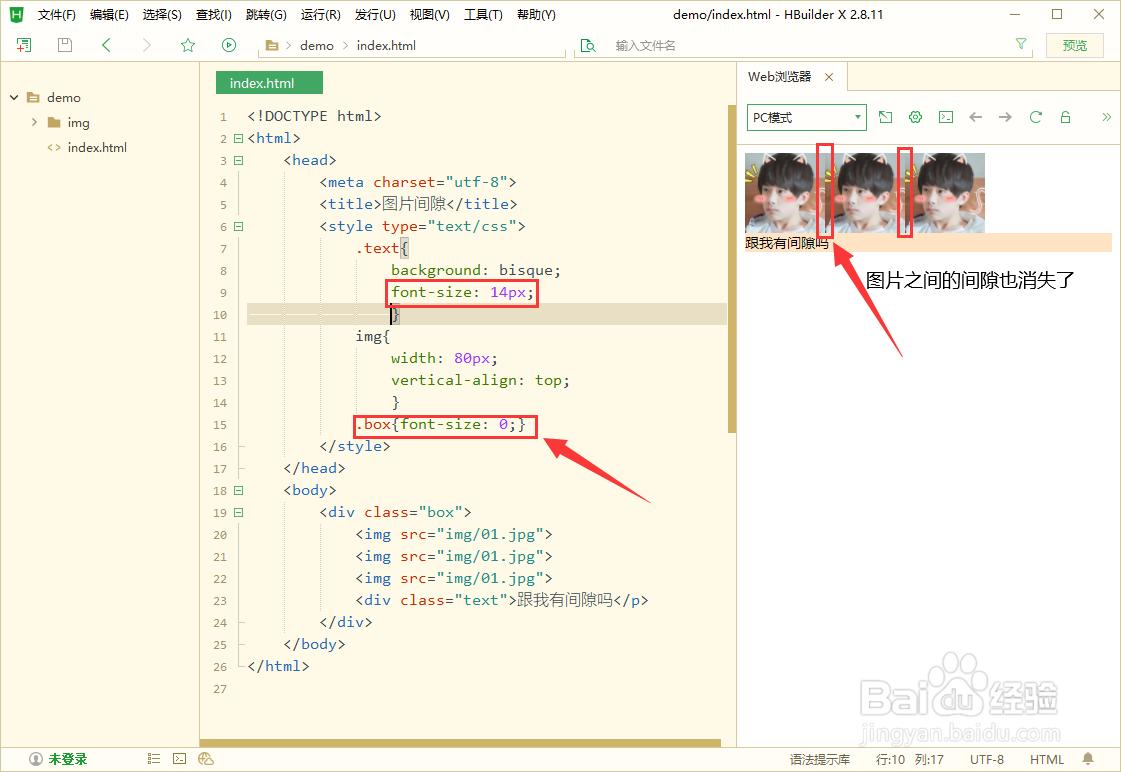Toggle the outline list icon in status bar
This screenshot has height=772, width=1121.
point(153,758)
